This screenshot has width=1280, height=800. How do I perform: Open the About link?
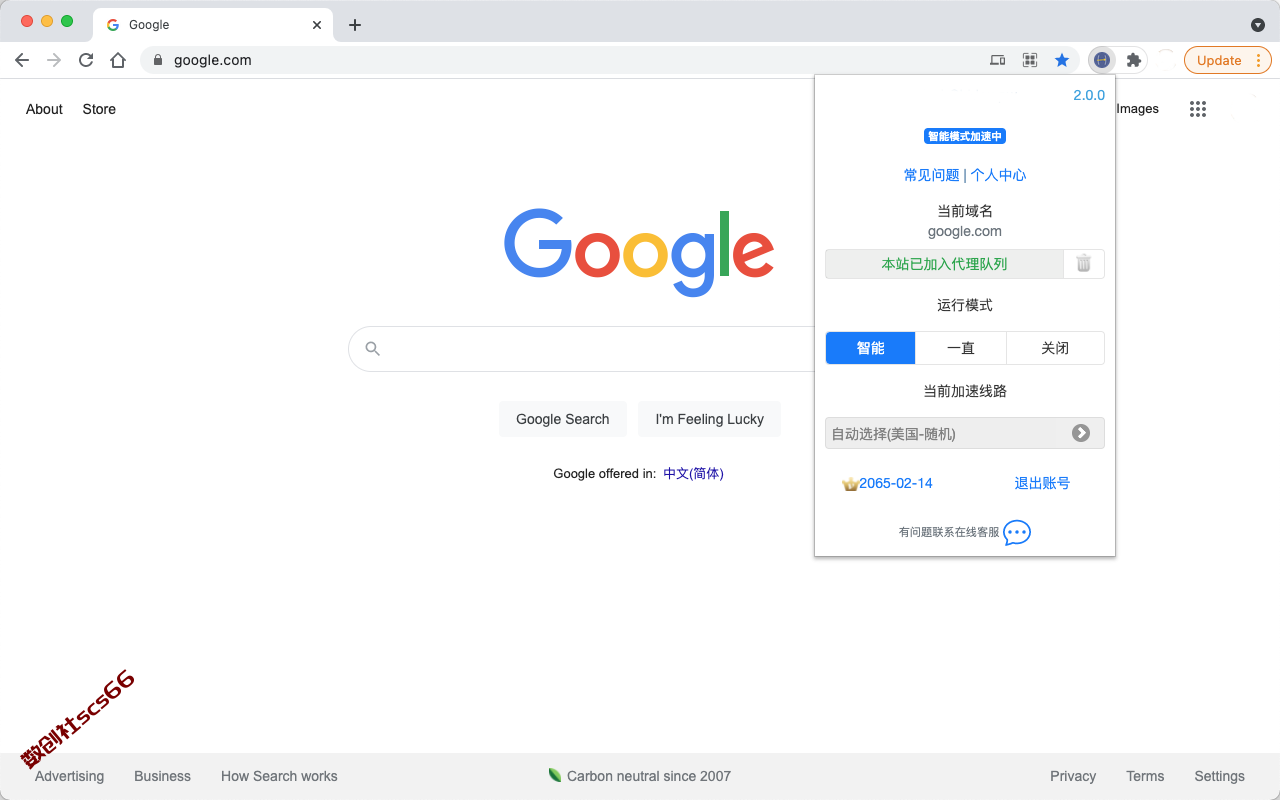coord(44,109)
